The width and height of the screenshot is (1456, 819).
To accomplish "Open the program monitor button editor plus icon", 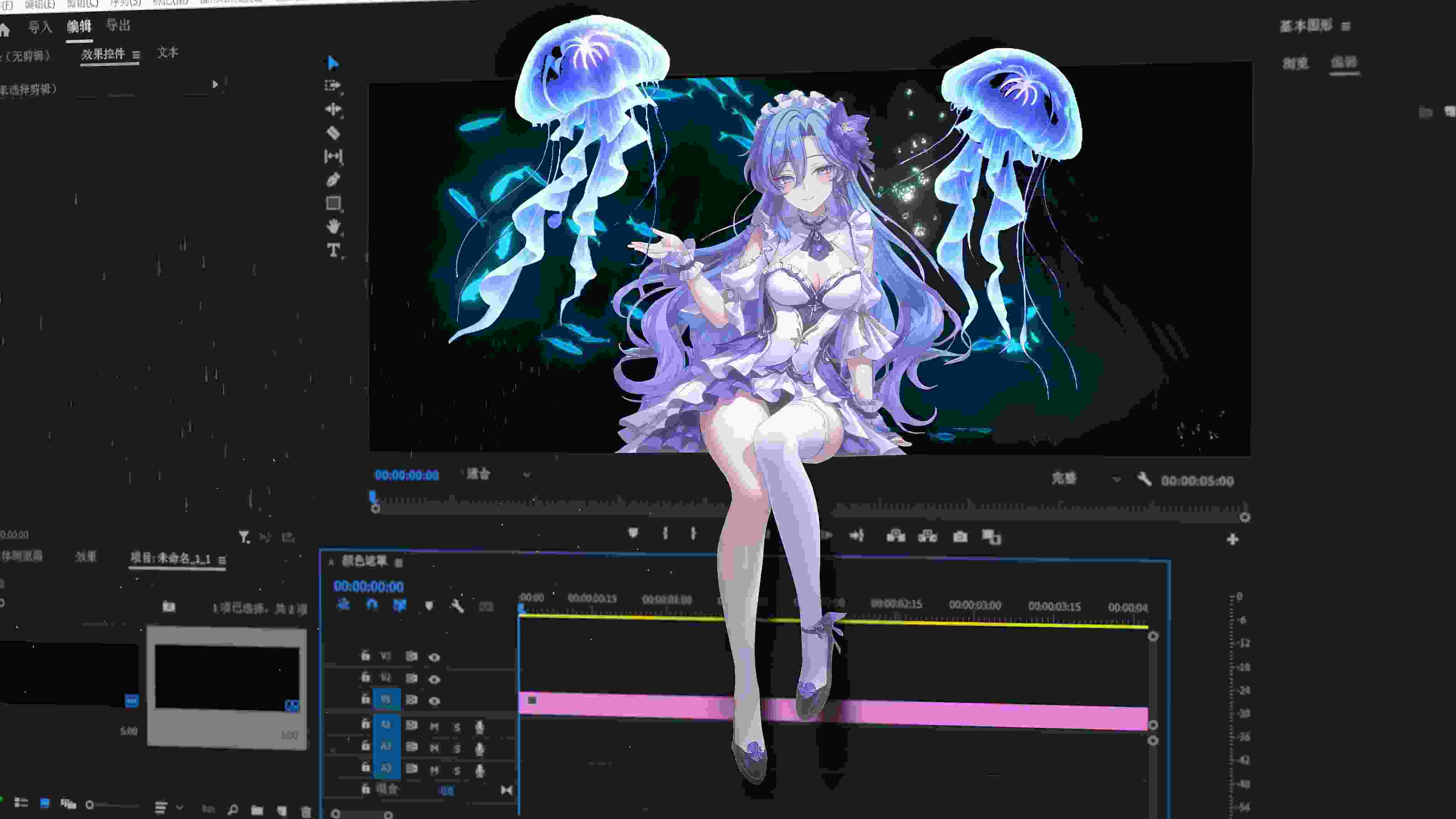I will point(1233,539).
